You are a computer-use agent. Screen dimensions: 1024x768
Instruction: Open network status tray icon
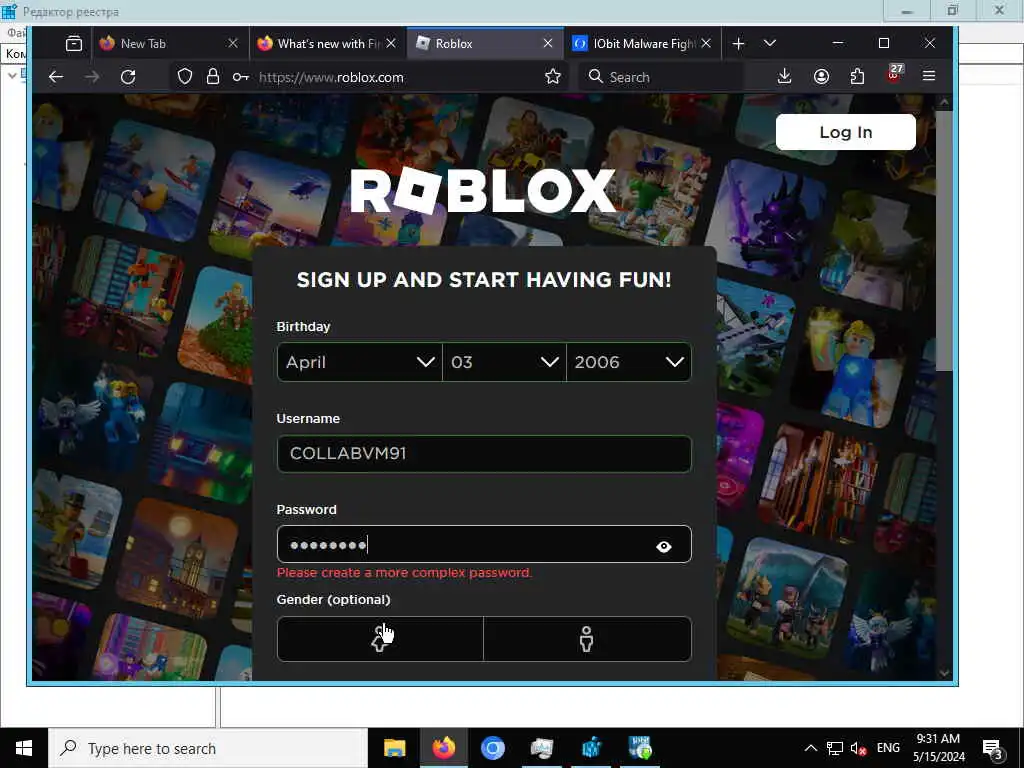pyautogui.click(x=835, y=748)
